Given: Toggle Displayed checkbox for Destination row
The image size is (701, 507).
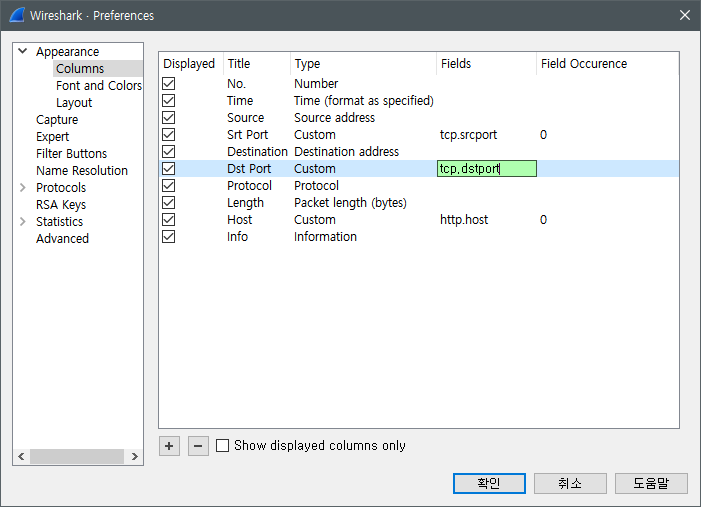Looking at the screenshot, I should [x=169, y=152].
